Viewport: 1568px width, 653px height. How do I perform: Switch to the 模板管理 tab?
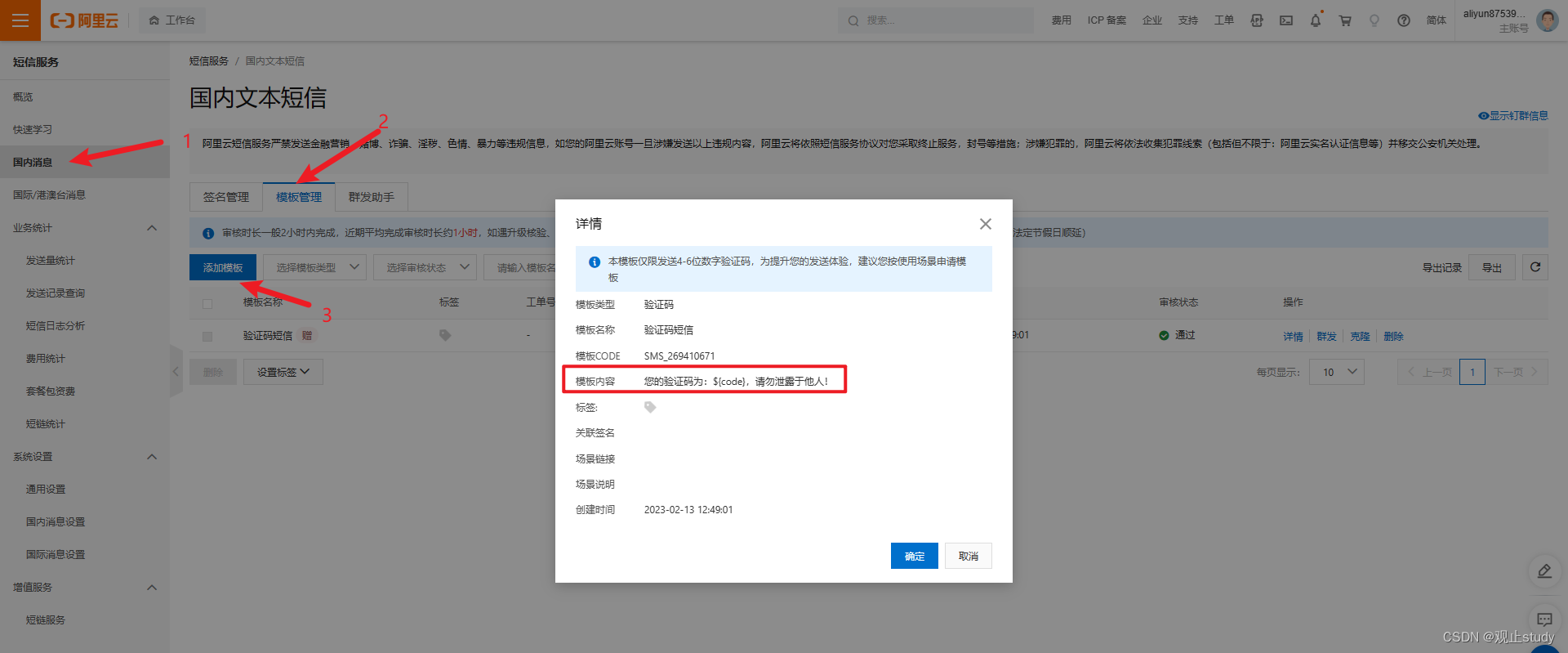[299, 197]
